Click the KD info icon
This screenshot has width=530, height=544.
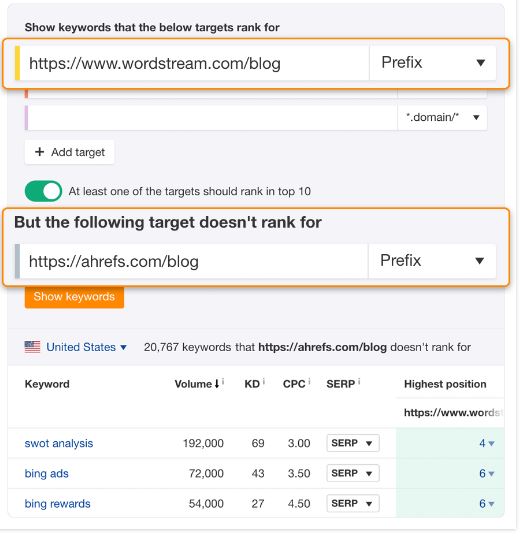264,382
